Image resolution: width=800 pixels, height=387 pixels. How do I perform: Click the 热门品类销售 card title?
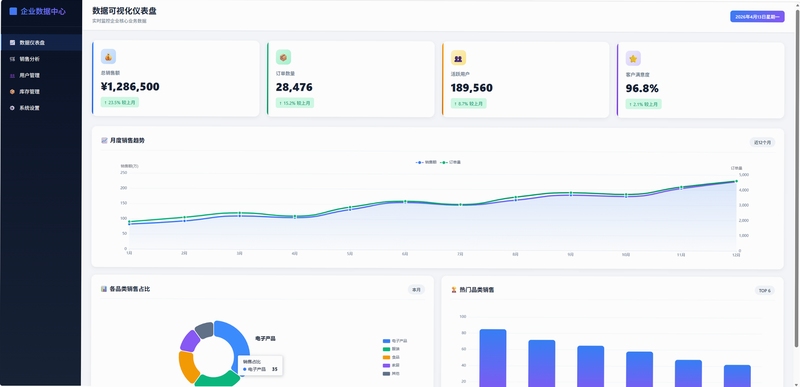(x=477, y=290)
